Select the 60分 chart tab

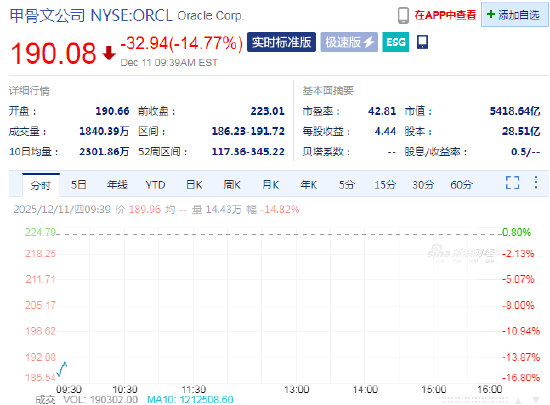point(461,185)
